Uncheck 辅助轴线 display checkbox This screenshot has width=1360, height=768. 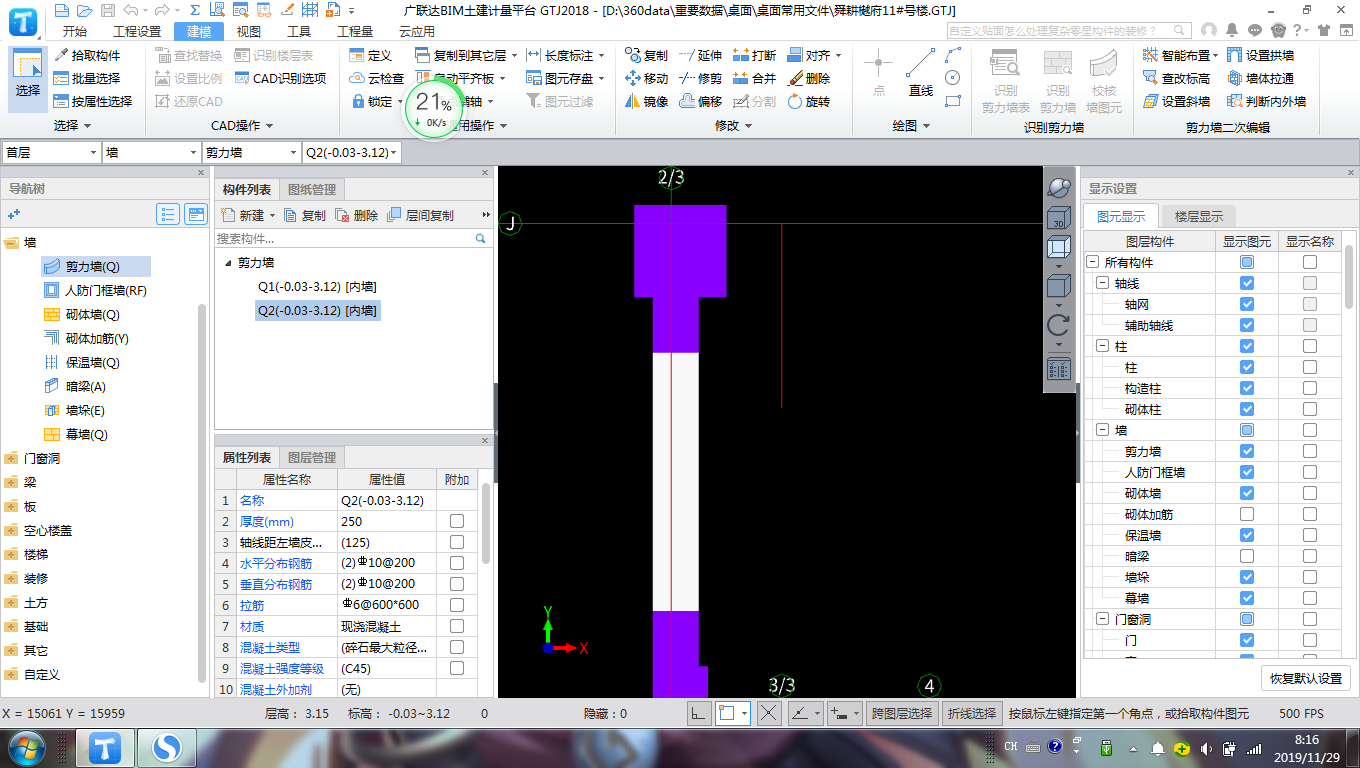(1247, 325)
